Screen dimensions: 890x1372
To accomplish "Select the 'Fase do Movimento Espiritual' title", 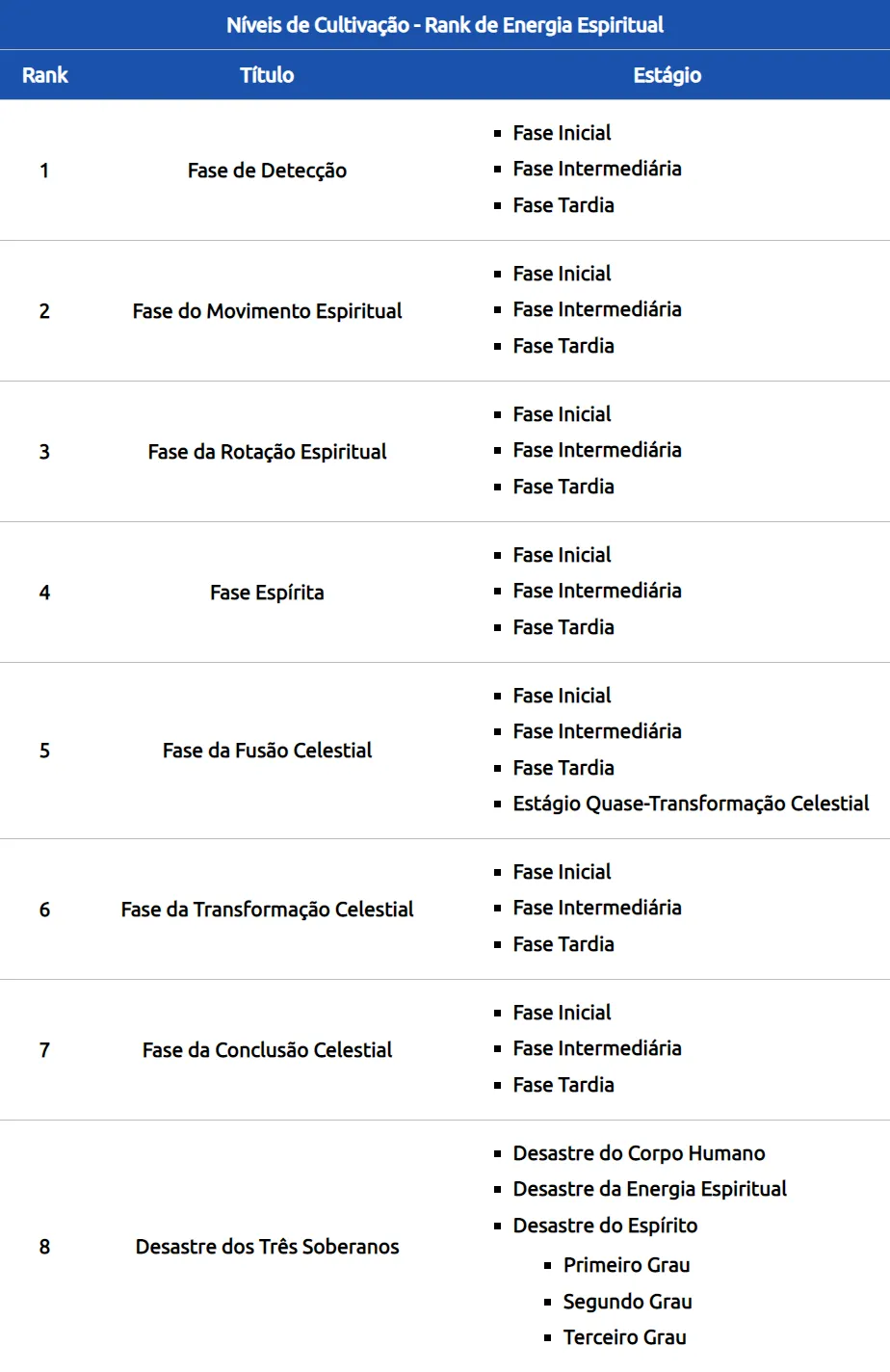I will coord(267,311).
